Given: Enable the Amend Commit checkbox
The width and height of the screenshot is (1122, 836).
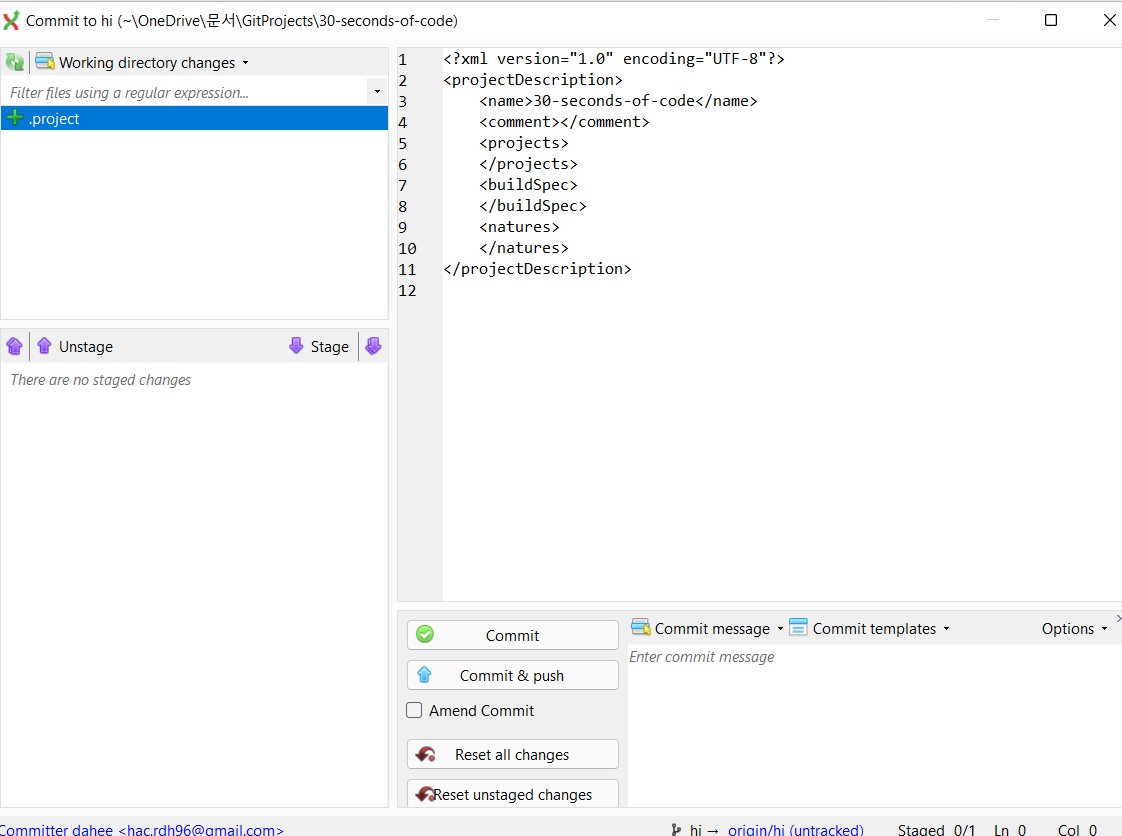Looking at the screenshot, I should pyautogui.click(x=414, y=711).
